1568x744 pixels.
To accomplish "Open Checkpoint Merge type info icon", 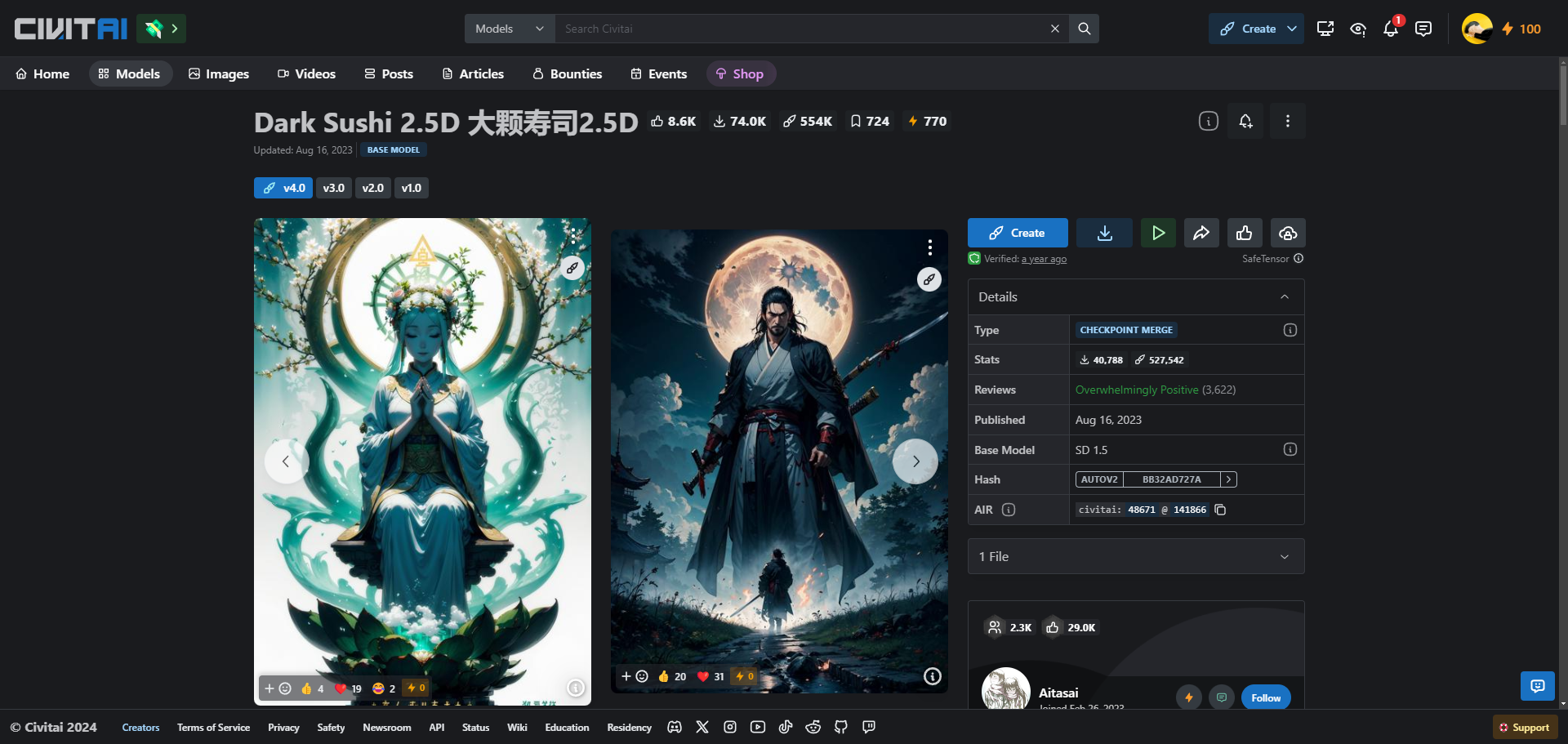I will (1290, 330).
